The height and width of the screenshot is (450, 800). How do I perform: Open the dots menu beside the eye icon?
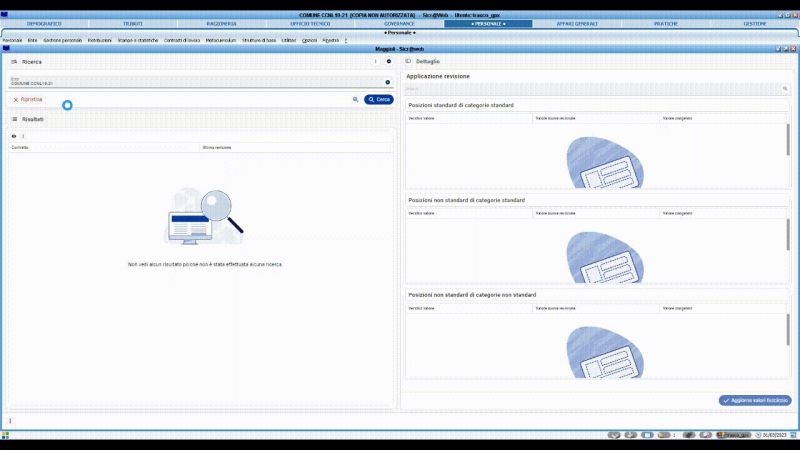pyautogui.click(x=23, y=136)
